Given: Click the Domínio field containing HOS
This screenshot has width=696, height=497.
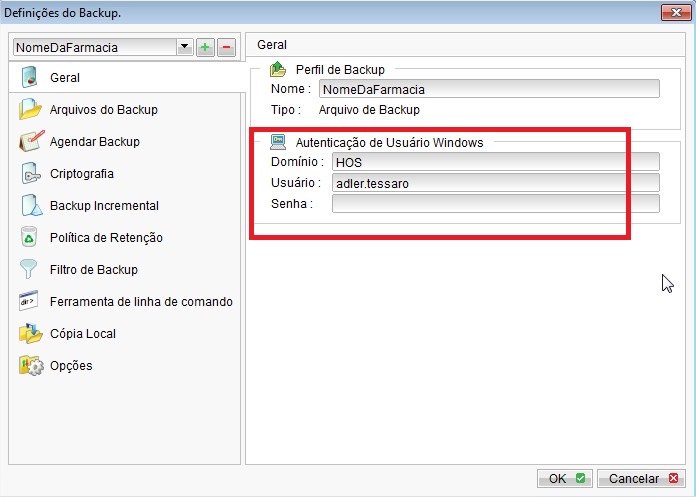Looking at the screenshot, I should tap(495, 162).
